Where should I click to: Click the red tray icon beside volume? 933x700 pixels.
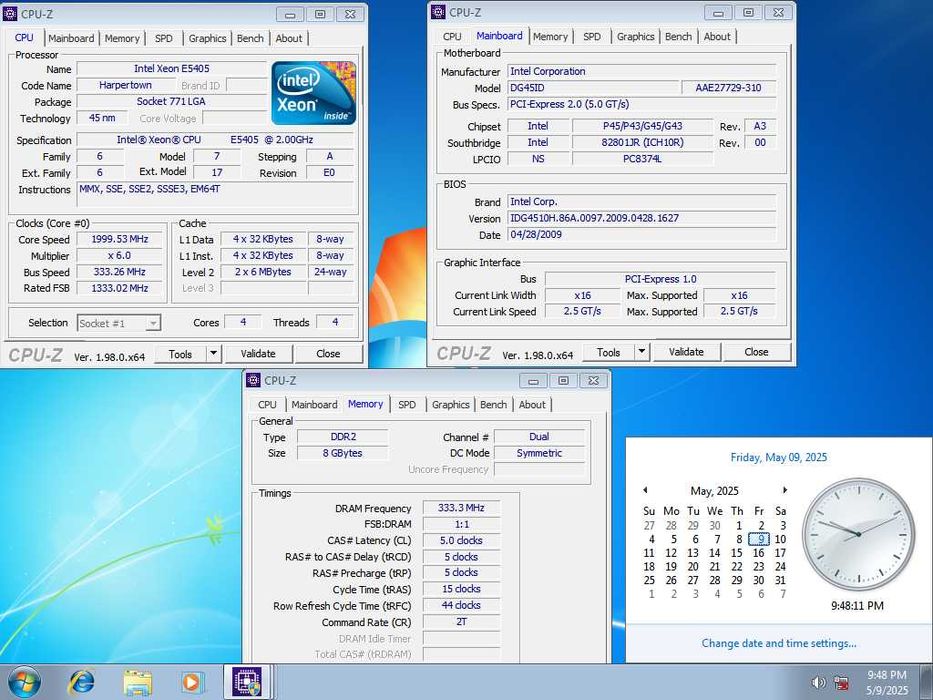[x=842, y=683]
